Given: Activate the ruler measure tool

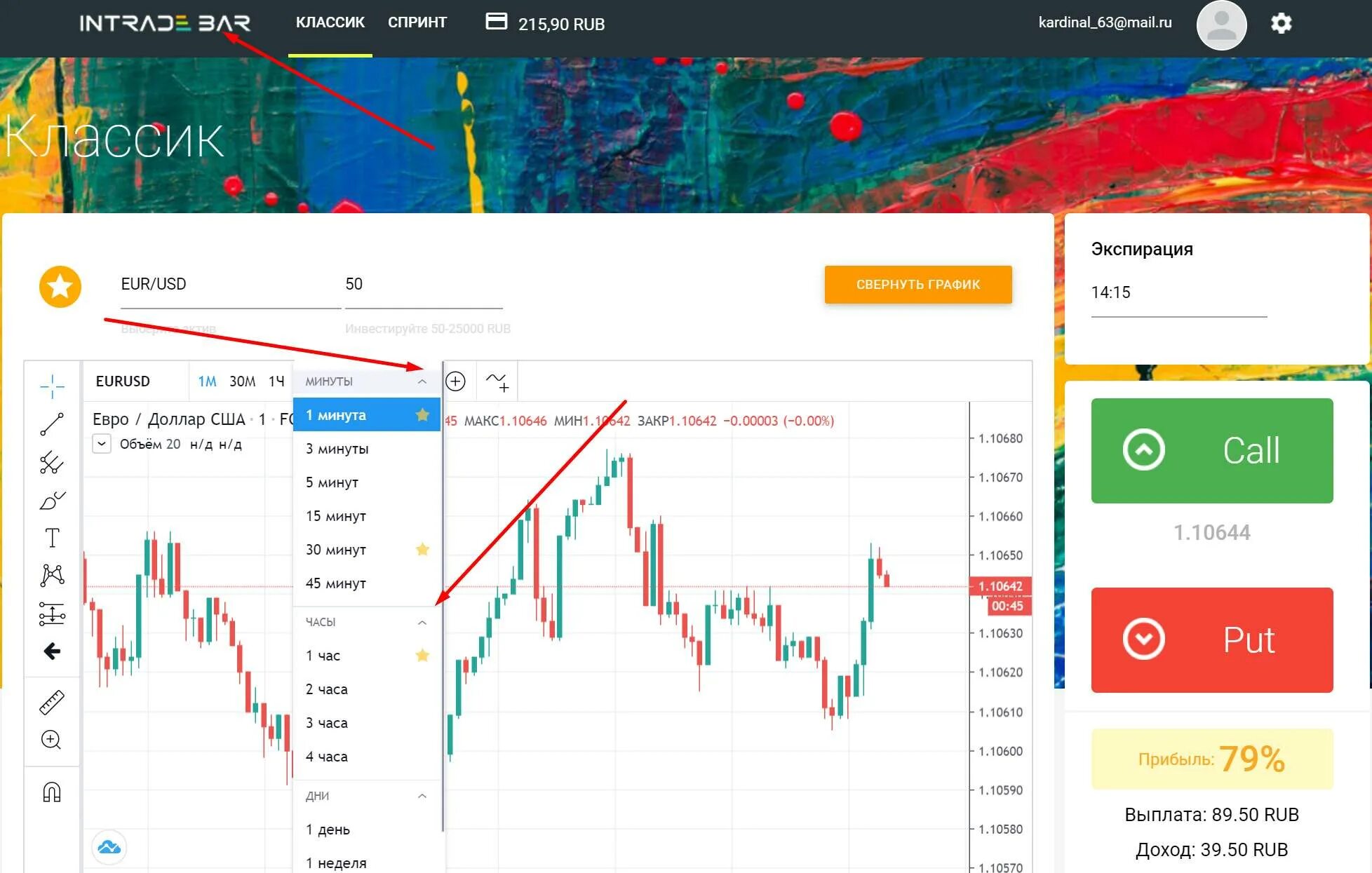Looking at the screenshot, I should (52, 702).
